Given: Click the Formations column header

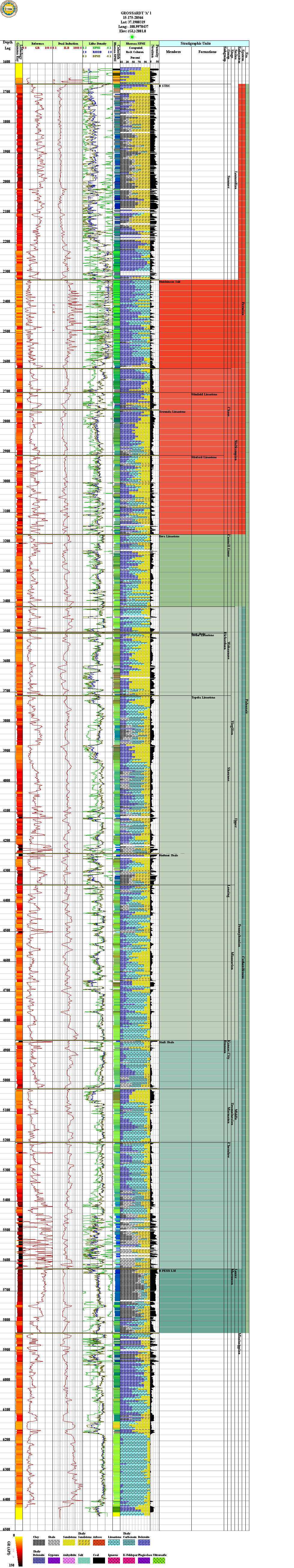Looking at the screenshot, I should tap(207, 52).
